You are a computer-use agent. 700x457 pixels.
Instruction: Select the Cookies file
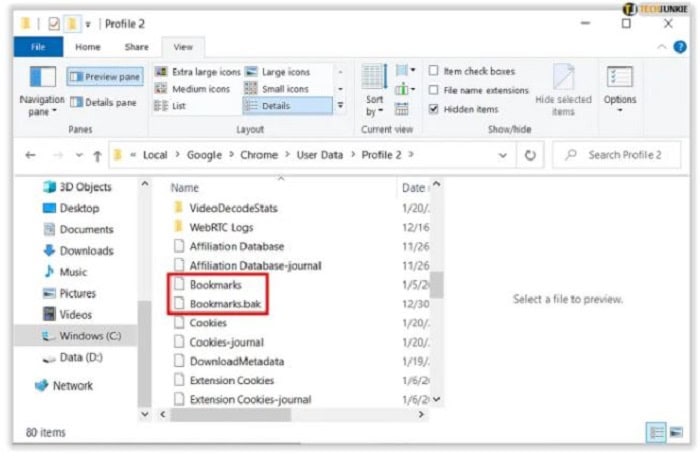200,323
